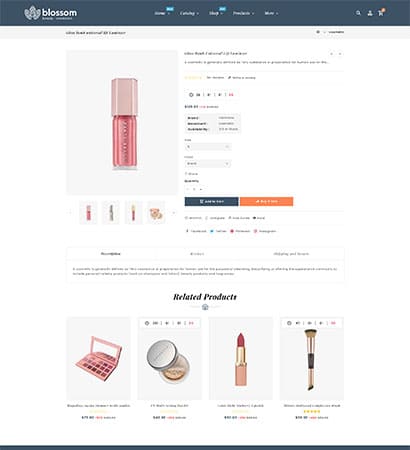Open the Color dropdown

208,164
